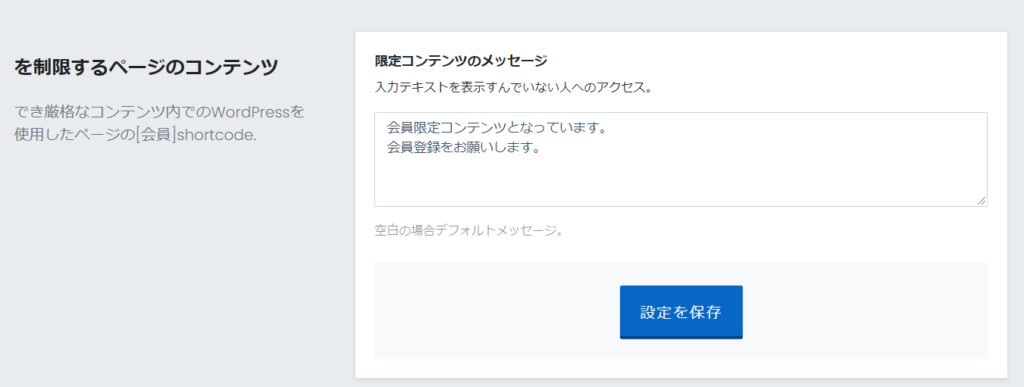Screen dimensions: 1024x387
Task: Click the を制限するページのコンテンツ section heading
Action: coord(146,67)
